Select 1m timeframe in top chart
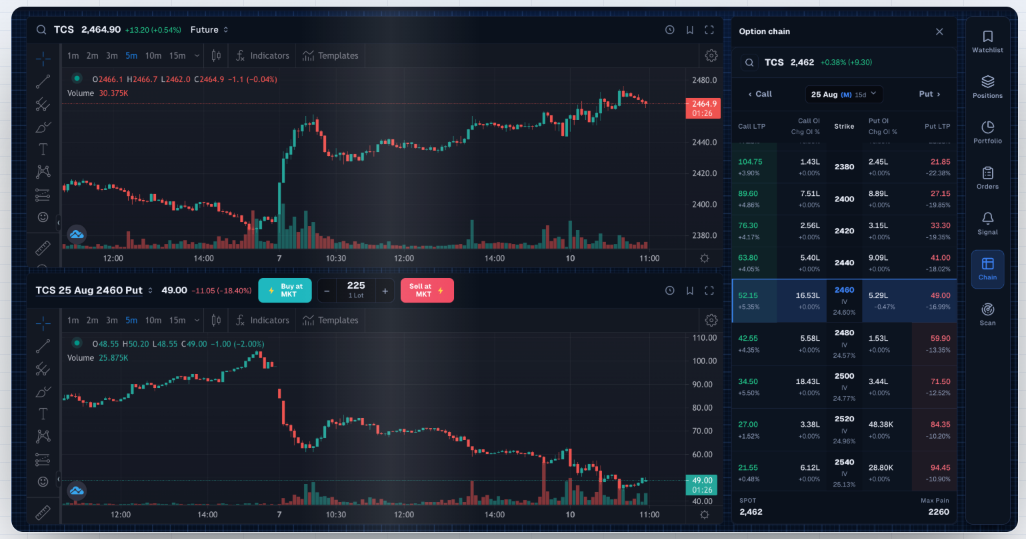The image size is (1026, 539). [x=73, y=56]
